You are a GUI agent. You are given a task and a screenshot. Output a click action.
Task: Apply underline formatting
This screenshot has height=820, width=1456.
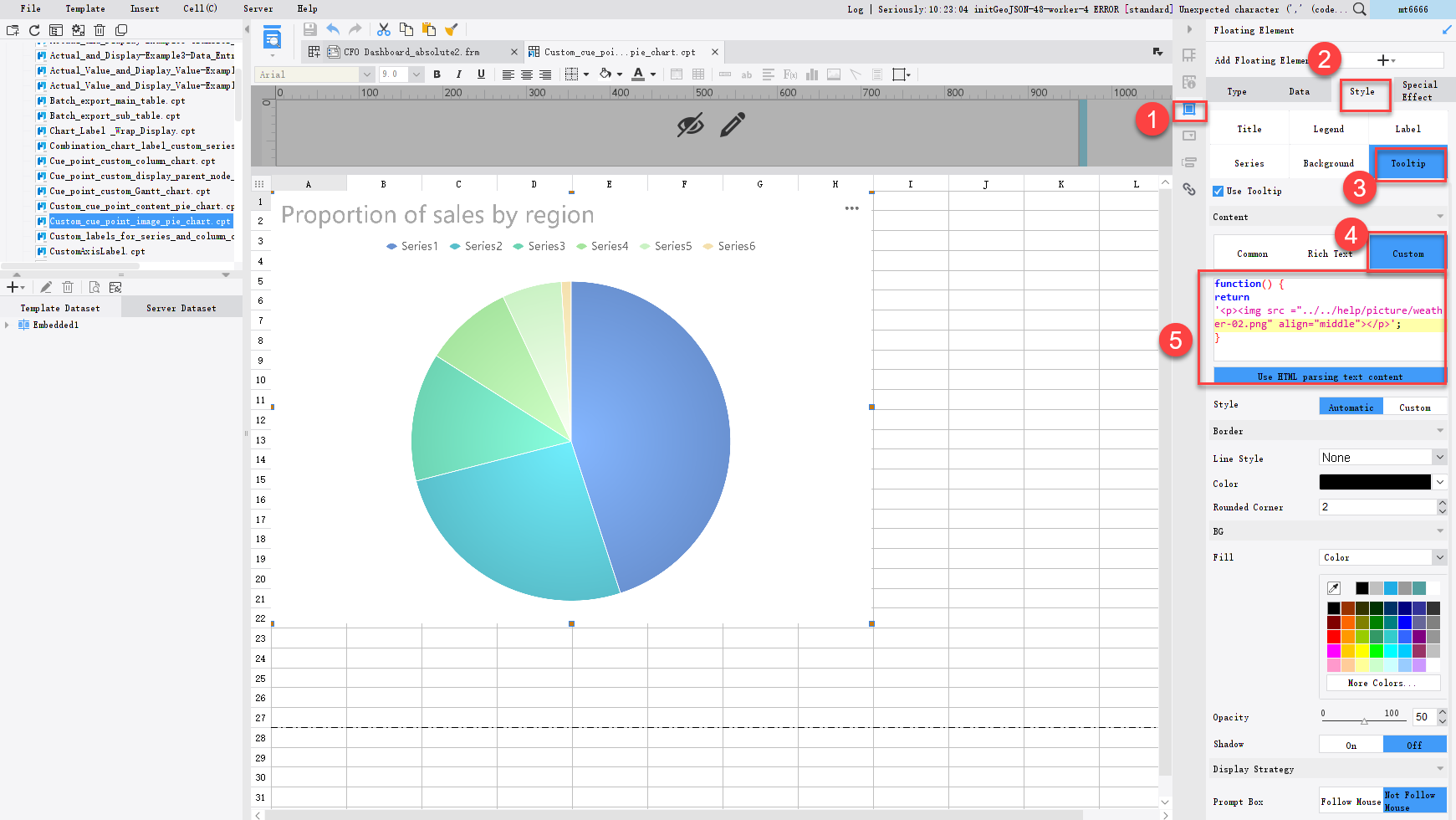coord(481,74)
